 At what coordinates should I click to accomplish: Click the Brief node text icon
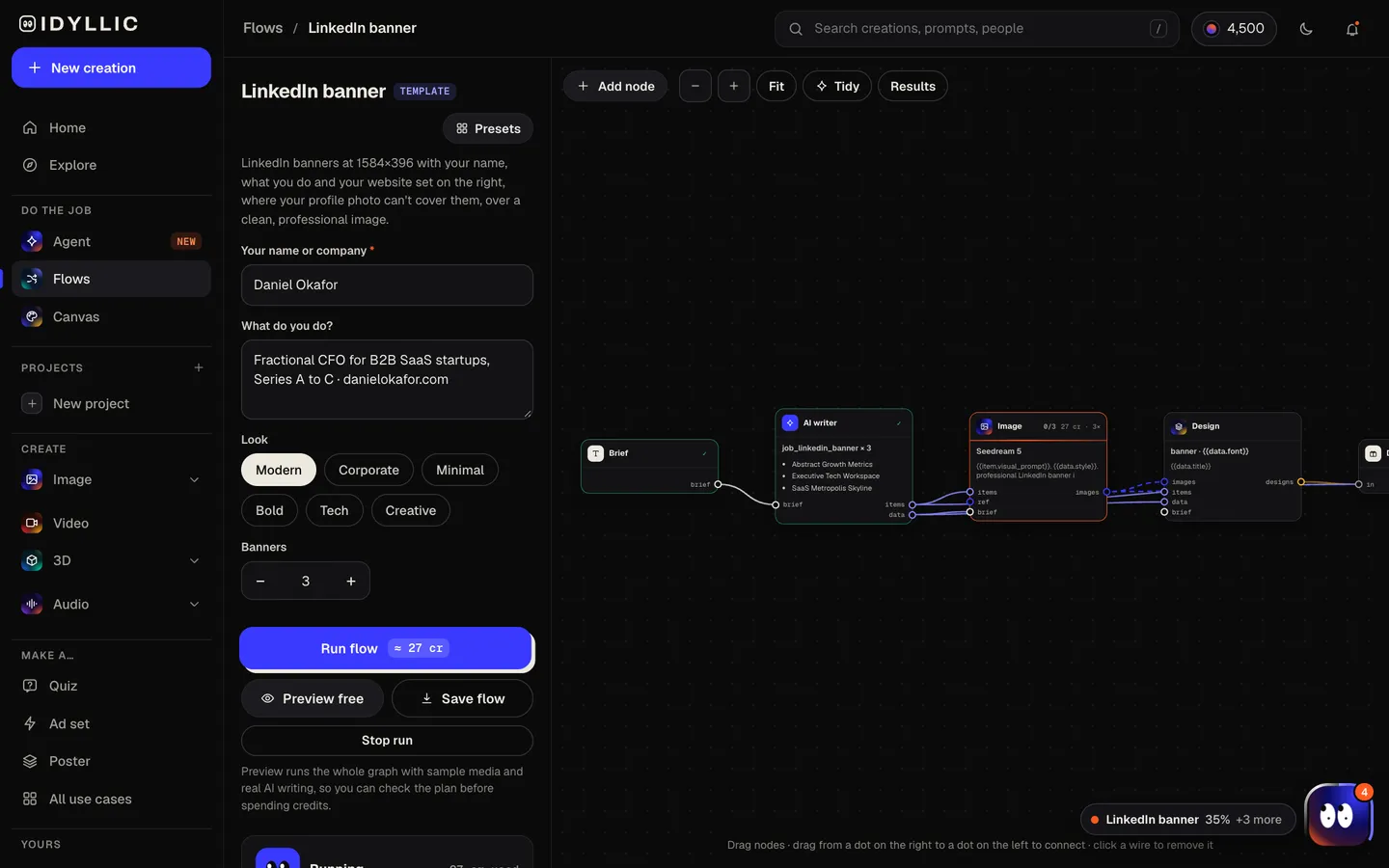coord(596,453)
